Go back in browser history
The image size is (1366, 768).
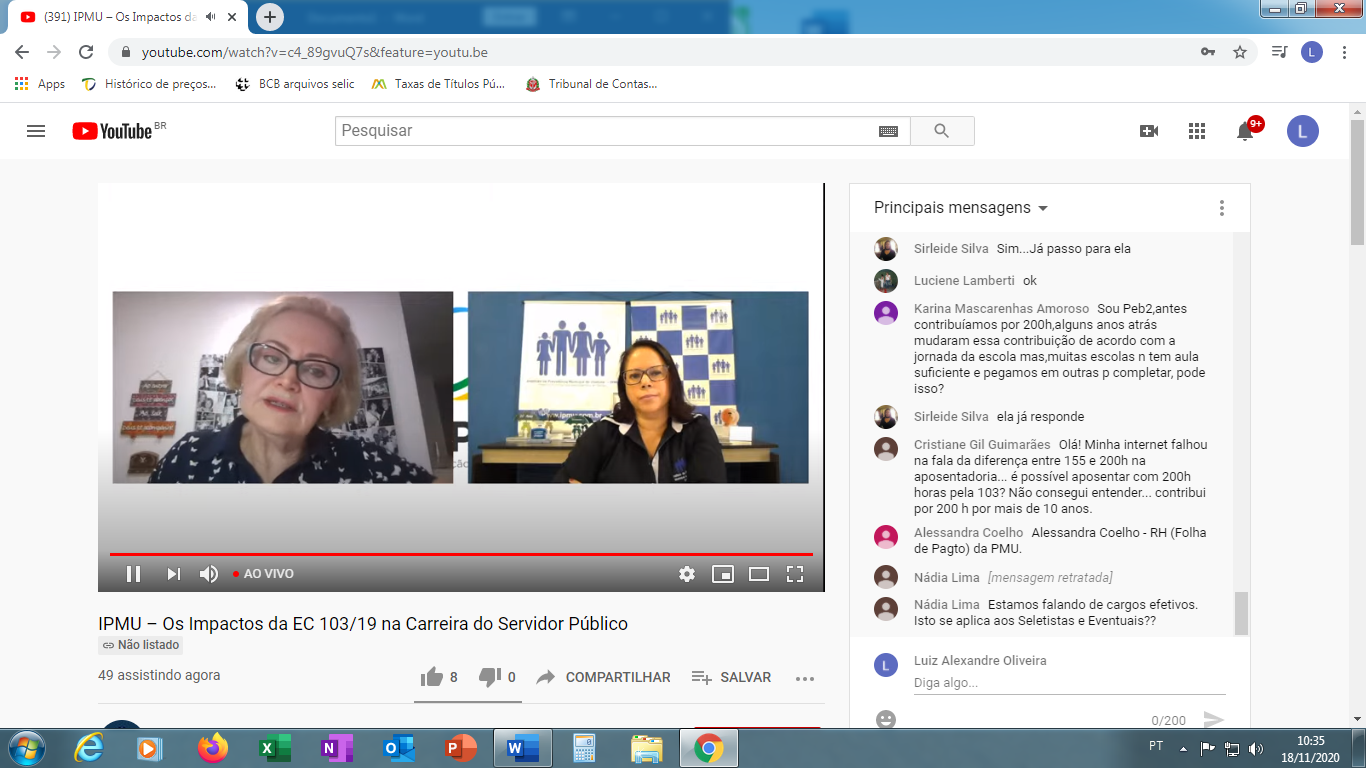click(x=22, y=52)
